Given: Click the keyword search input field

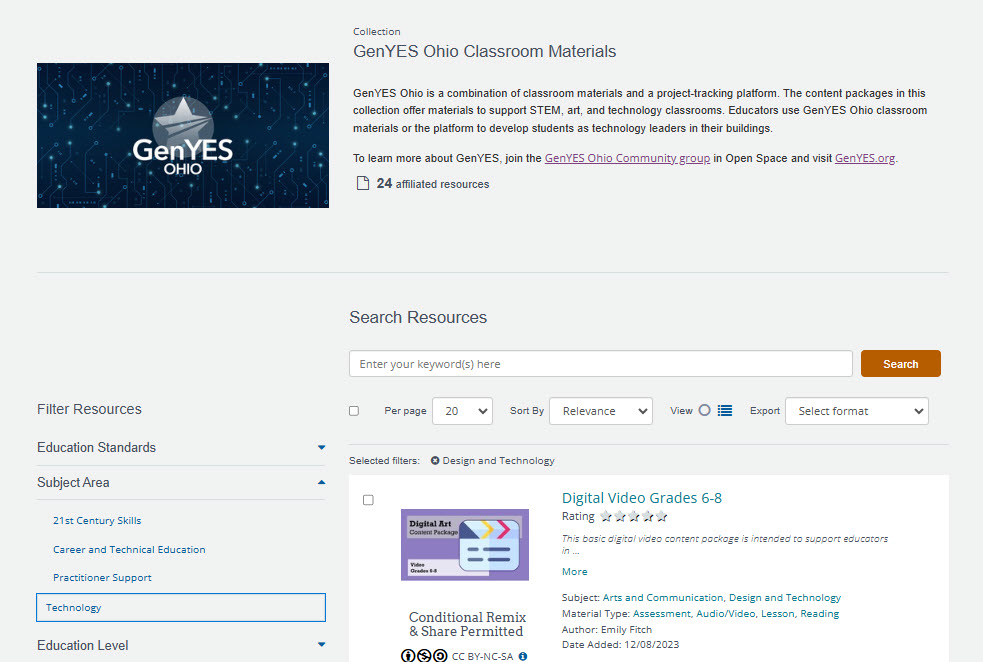Looking at the screenshot, I should [x=601, y=364].
